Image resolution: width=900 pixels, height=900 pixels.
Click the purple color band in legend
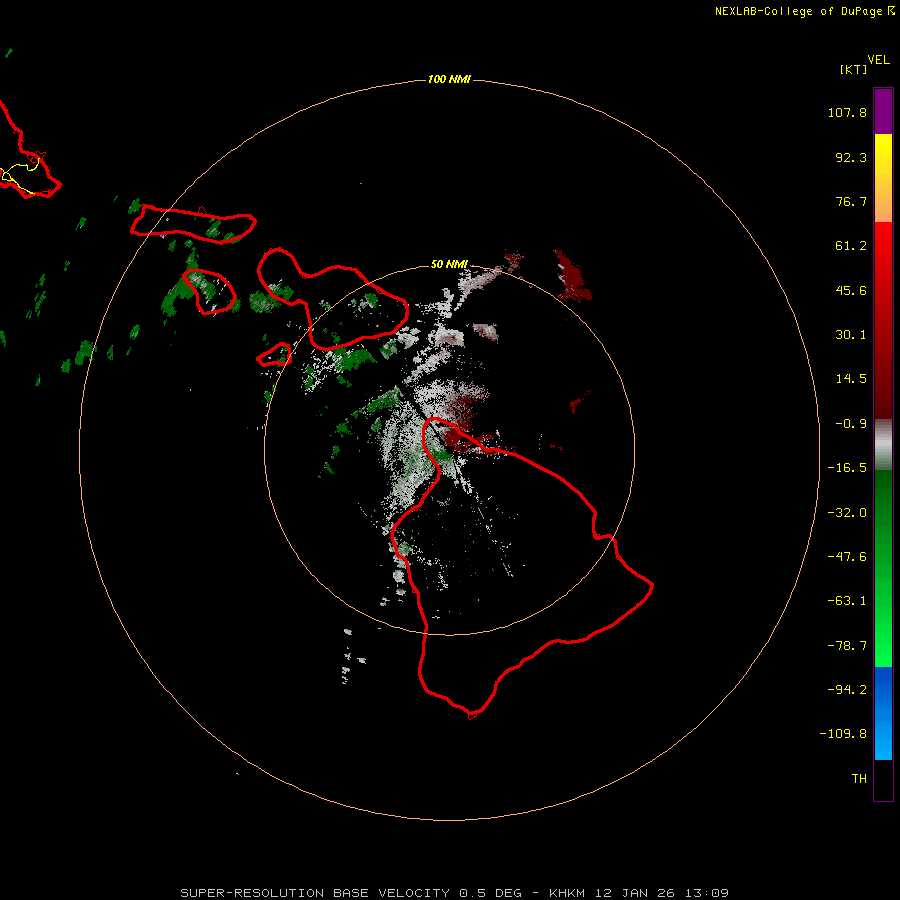tap(883, 111)
